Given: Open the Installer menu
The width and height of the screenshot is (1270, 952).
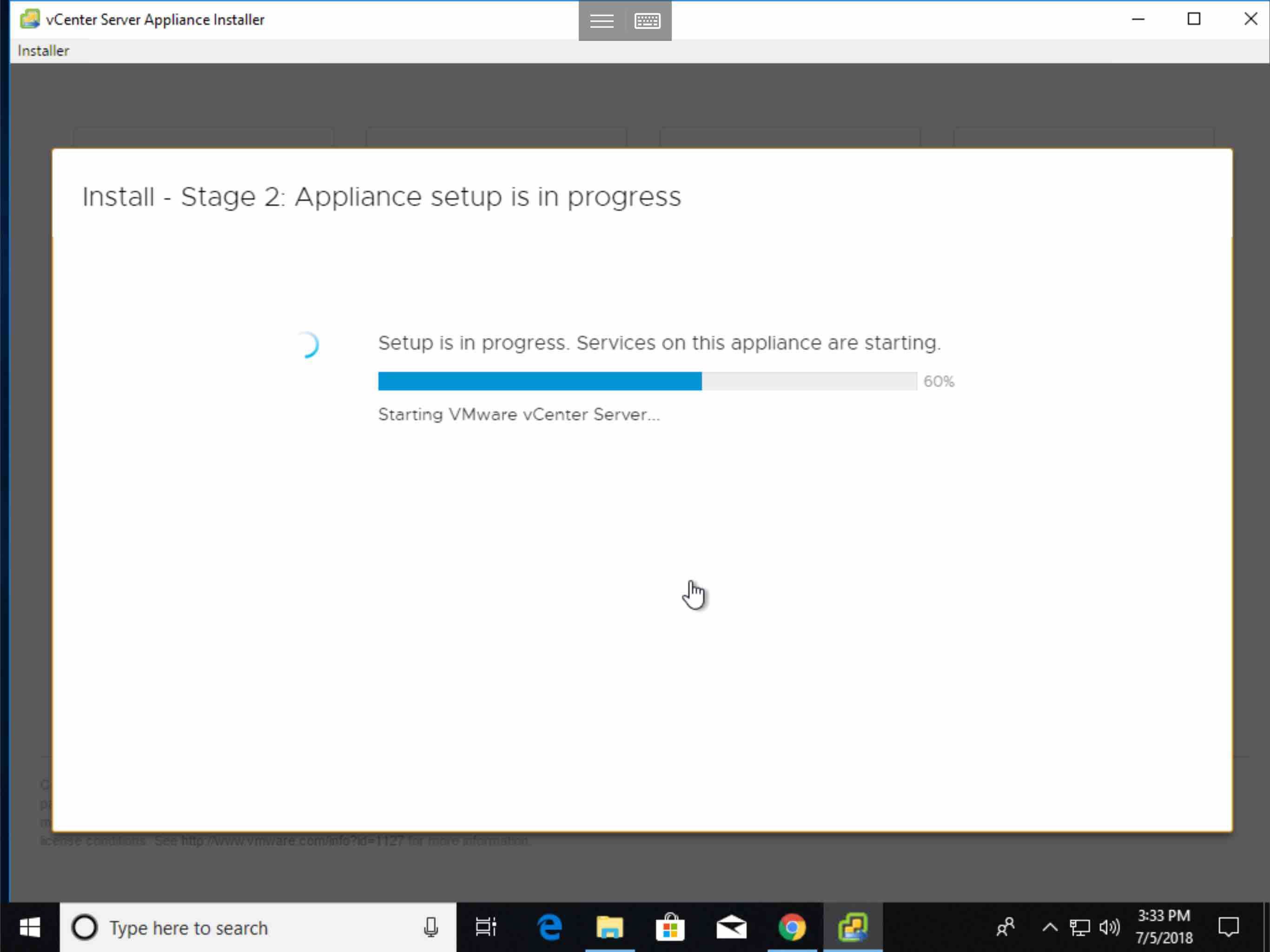Looking at the screenshot, I should point(43,51).
